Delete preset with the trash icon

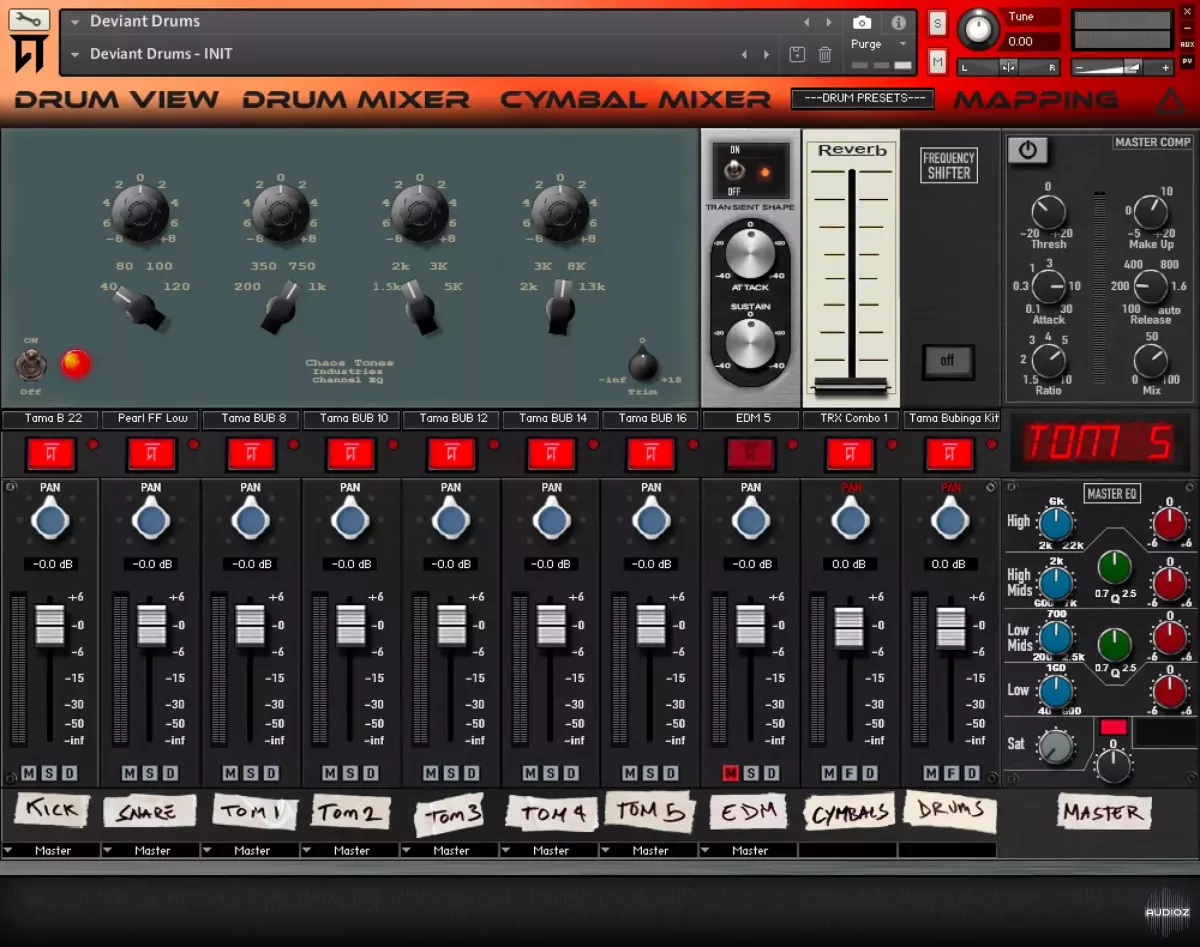tap(825, 55)
